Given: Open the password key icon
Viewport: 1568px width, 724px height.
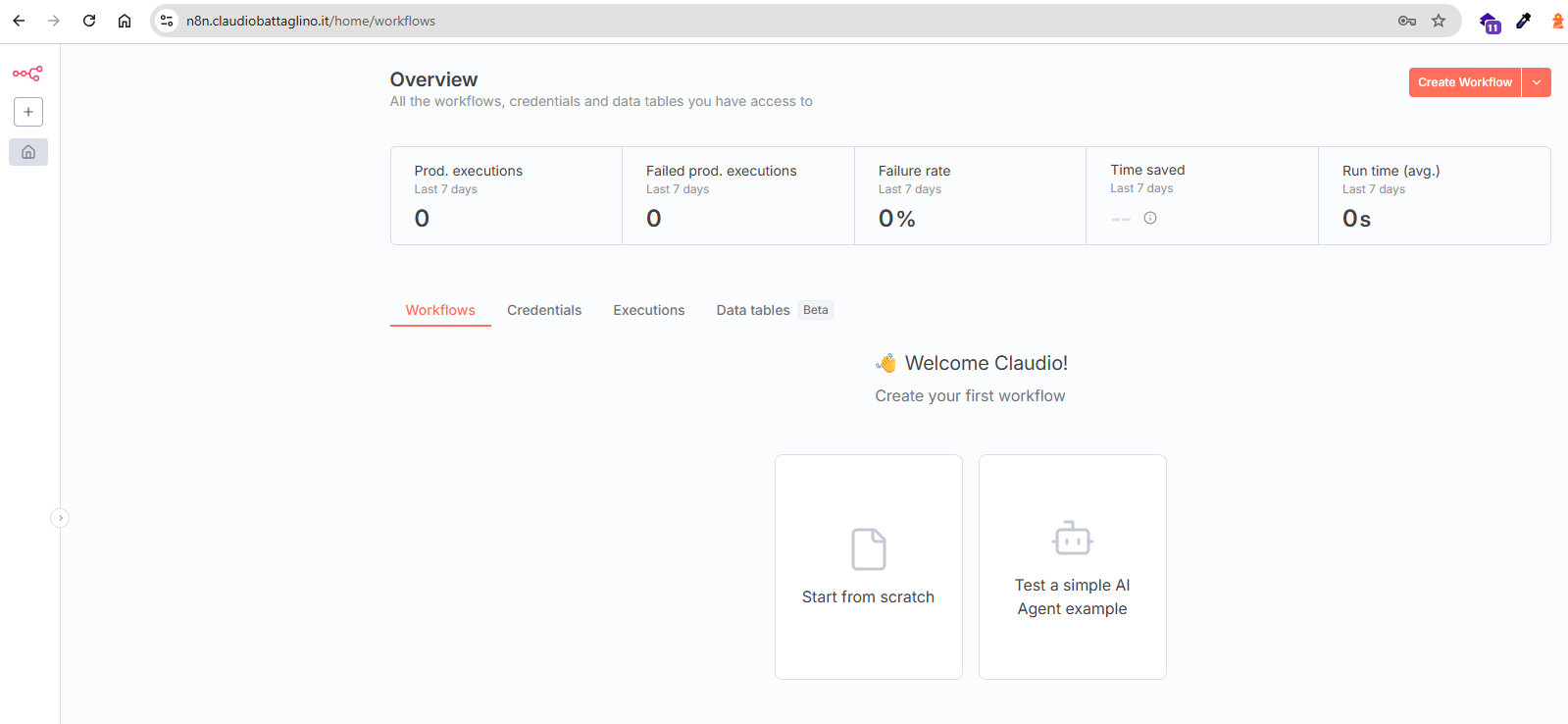Looking at the screenshot, I should tap(1407, 21).
